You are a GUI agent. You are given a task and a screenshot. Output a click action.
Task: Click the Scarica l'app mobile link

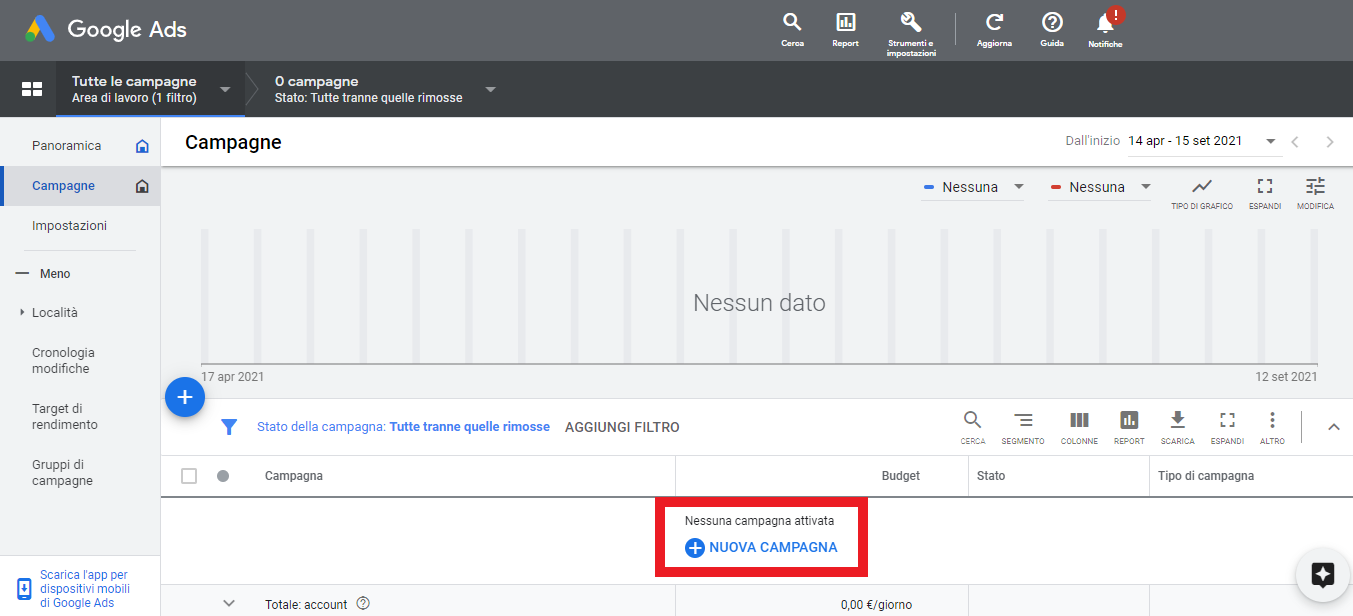click(x=84, y=589)
